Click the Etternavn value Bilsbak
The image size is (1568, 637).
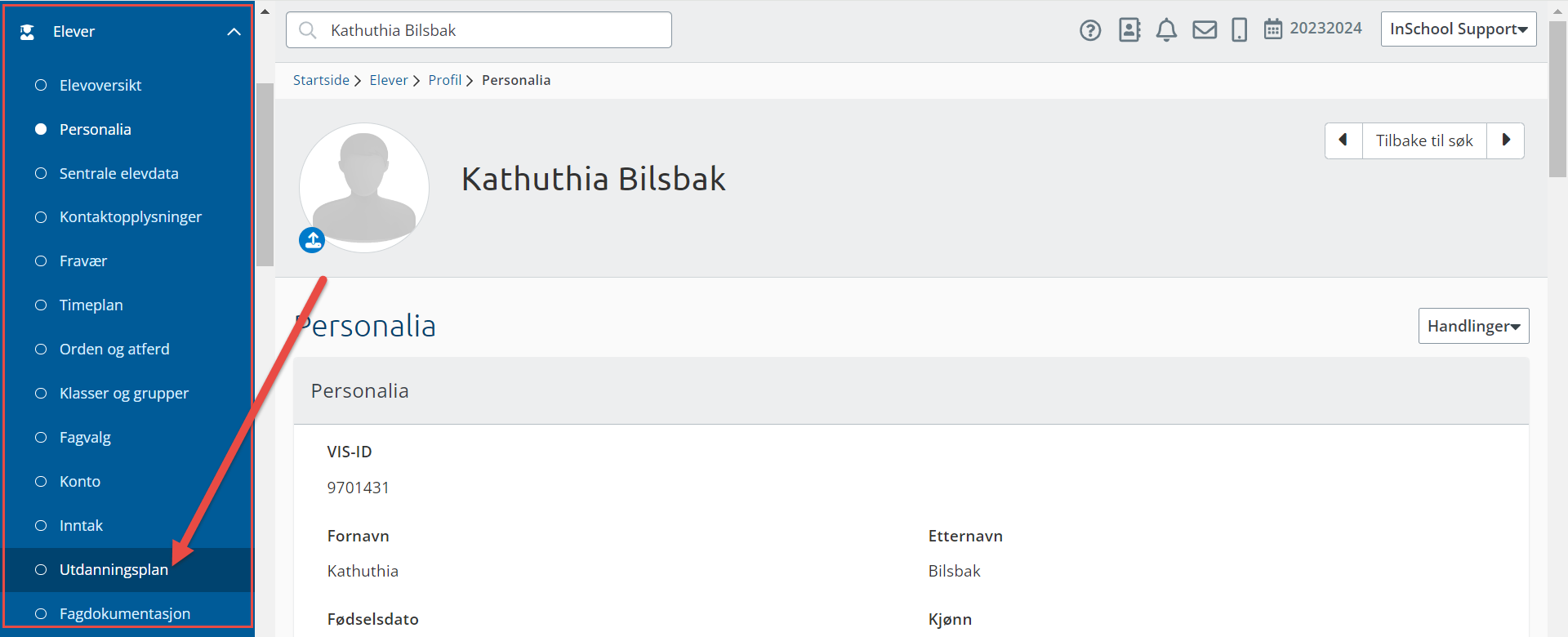[x=954, y=571]
